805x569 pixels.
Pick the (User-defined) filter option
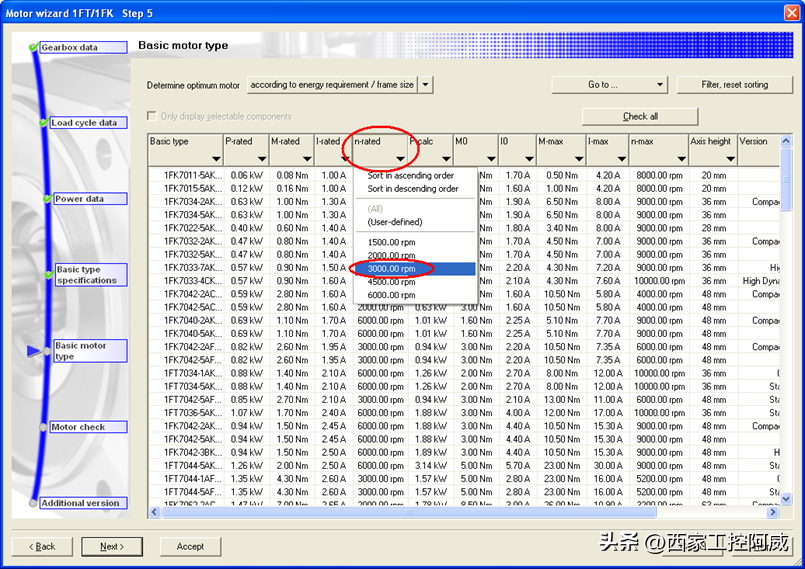click(394, 221)
